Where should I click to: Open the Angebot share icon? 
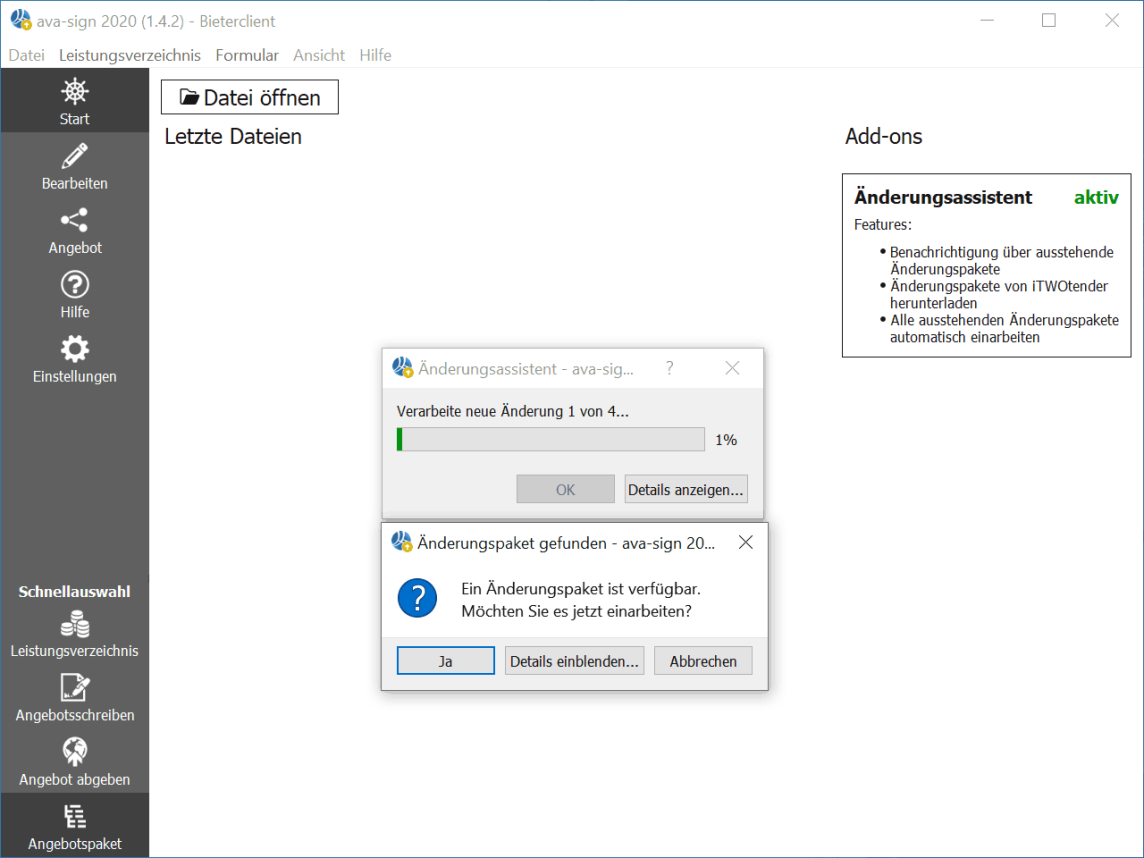click(74, 220)
